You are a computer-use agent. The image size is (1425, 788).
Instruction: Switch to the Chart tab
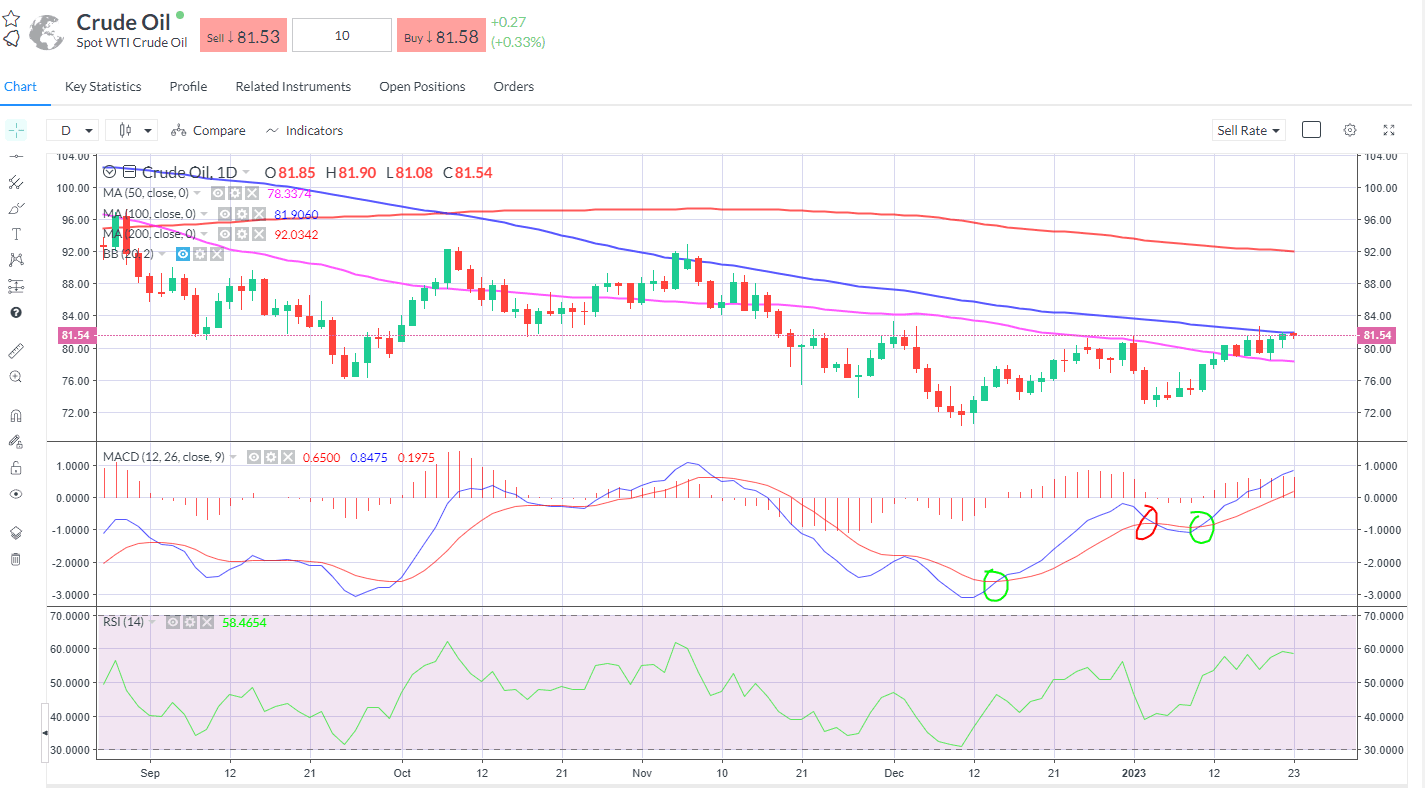pyautogui.click(x=20, y=87)
